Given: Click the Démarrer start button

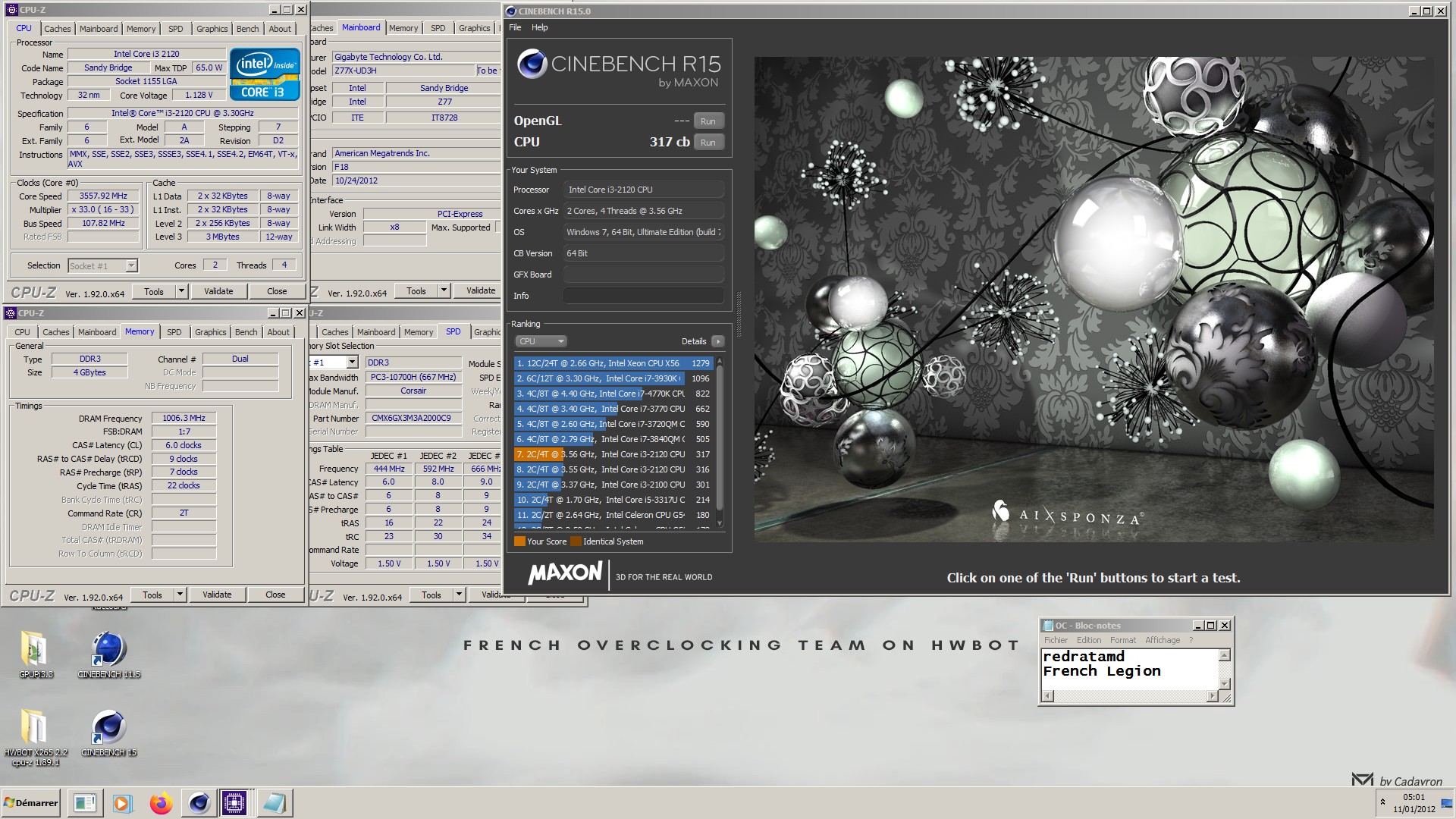Looking at the screenshot, I should (x=31, y=802).
